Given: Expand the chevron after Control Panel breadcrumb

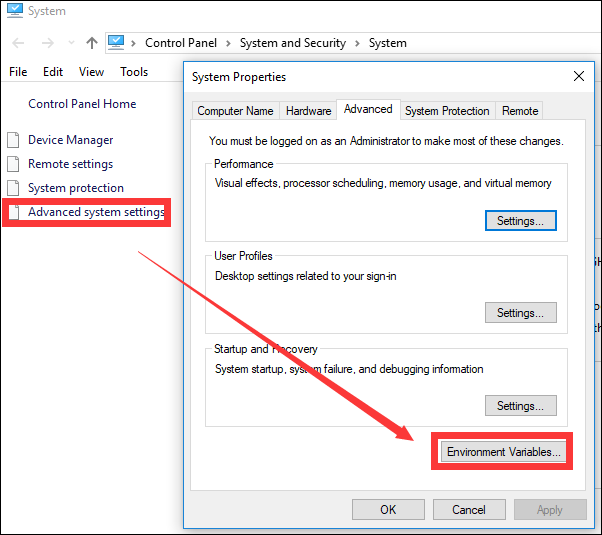Looking at the screenshot, I should click(227, 43).
